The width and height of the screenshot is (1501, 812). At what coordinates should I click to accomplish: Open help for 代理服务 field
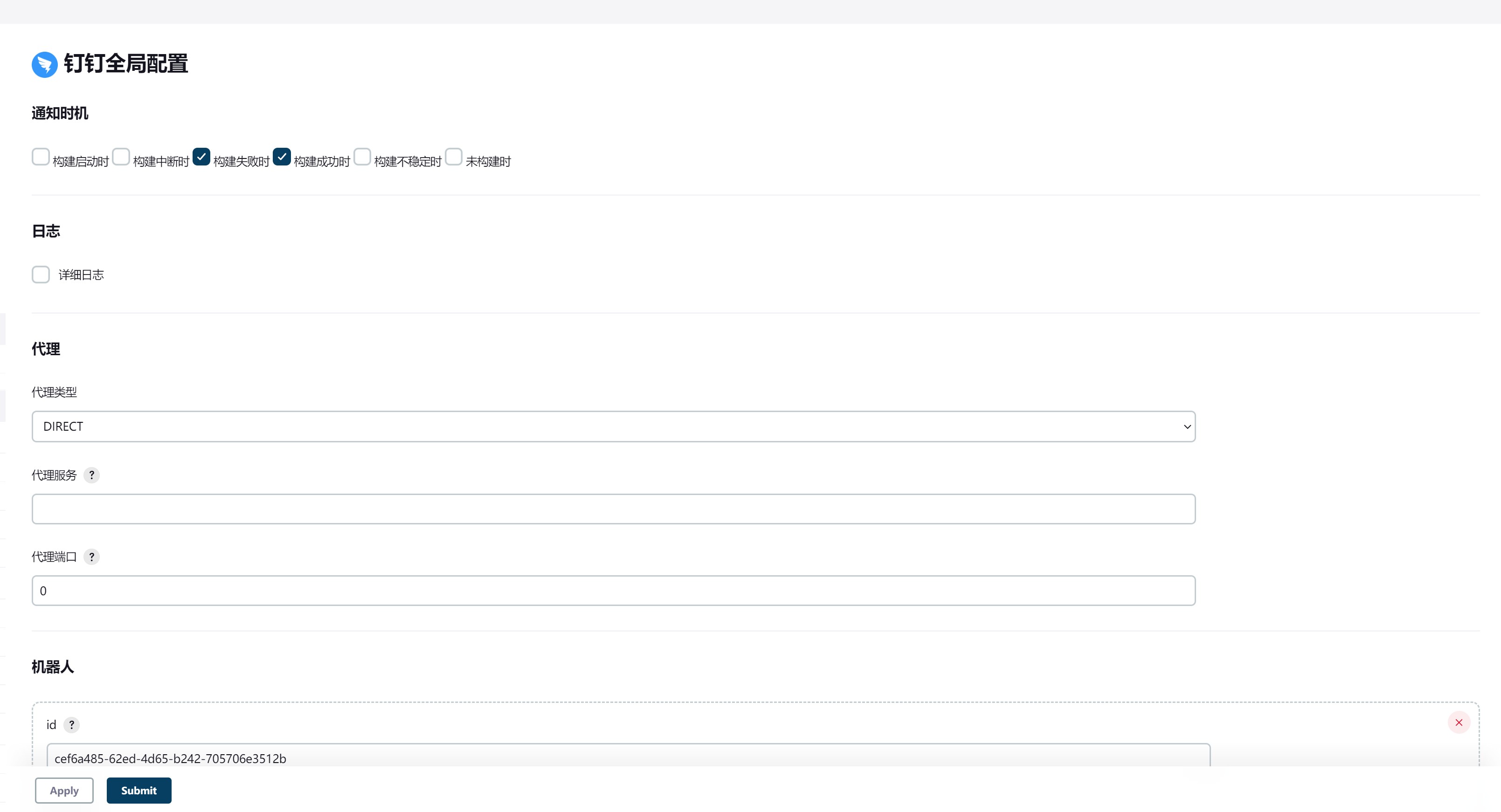[x=91, y=475]
